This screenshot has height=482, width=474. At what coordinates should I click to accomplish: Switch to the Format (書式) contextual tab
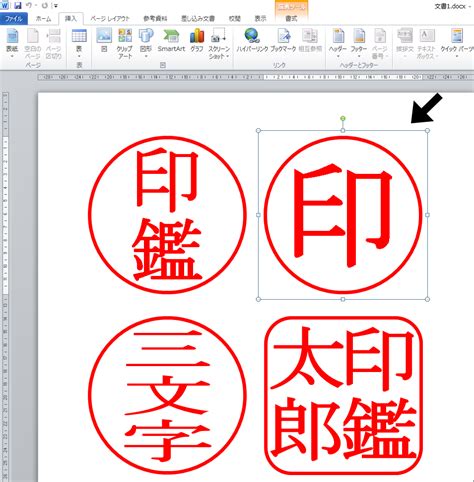(291, 19)
